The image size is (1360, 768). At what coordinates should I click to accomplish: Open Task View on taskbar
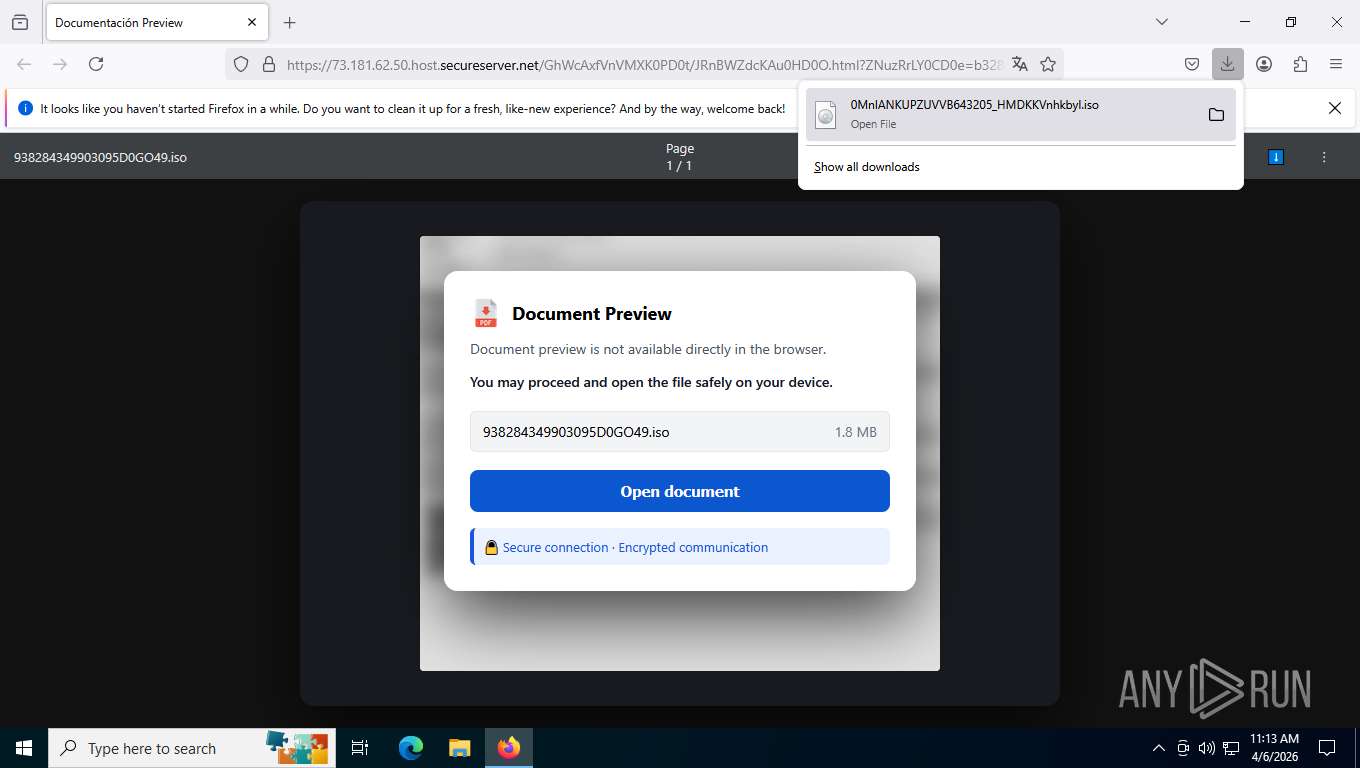point(360,748)
